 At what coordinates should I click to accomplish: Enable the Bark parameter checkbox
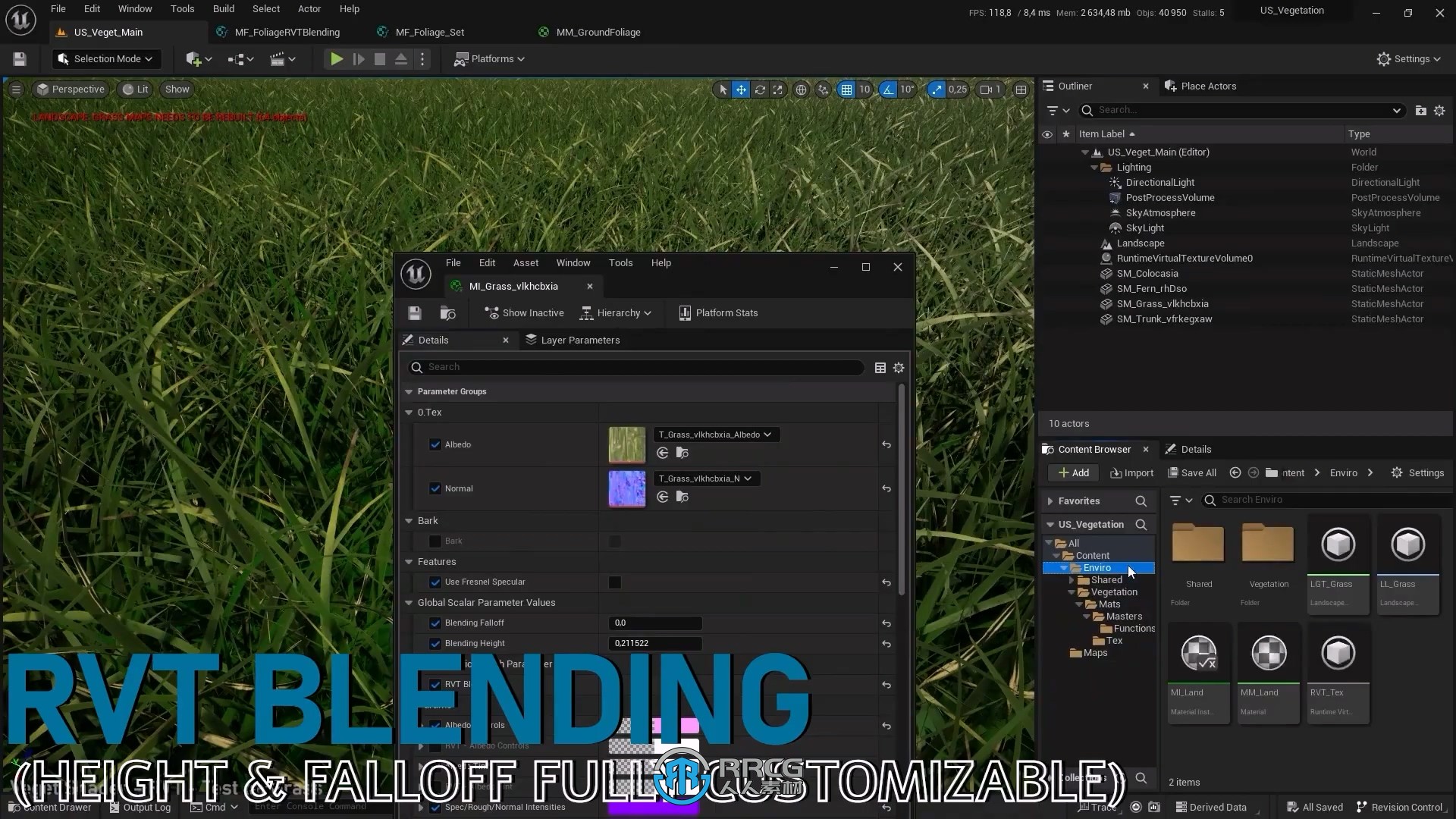tap(435, 541)
